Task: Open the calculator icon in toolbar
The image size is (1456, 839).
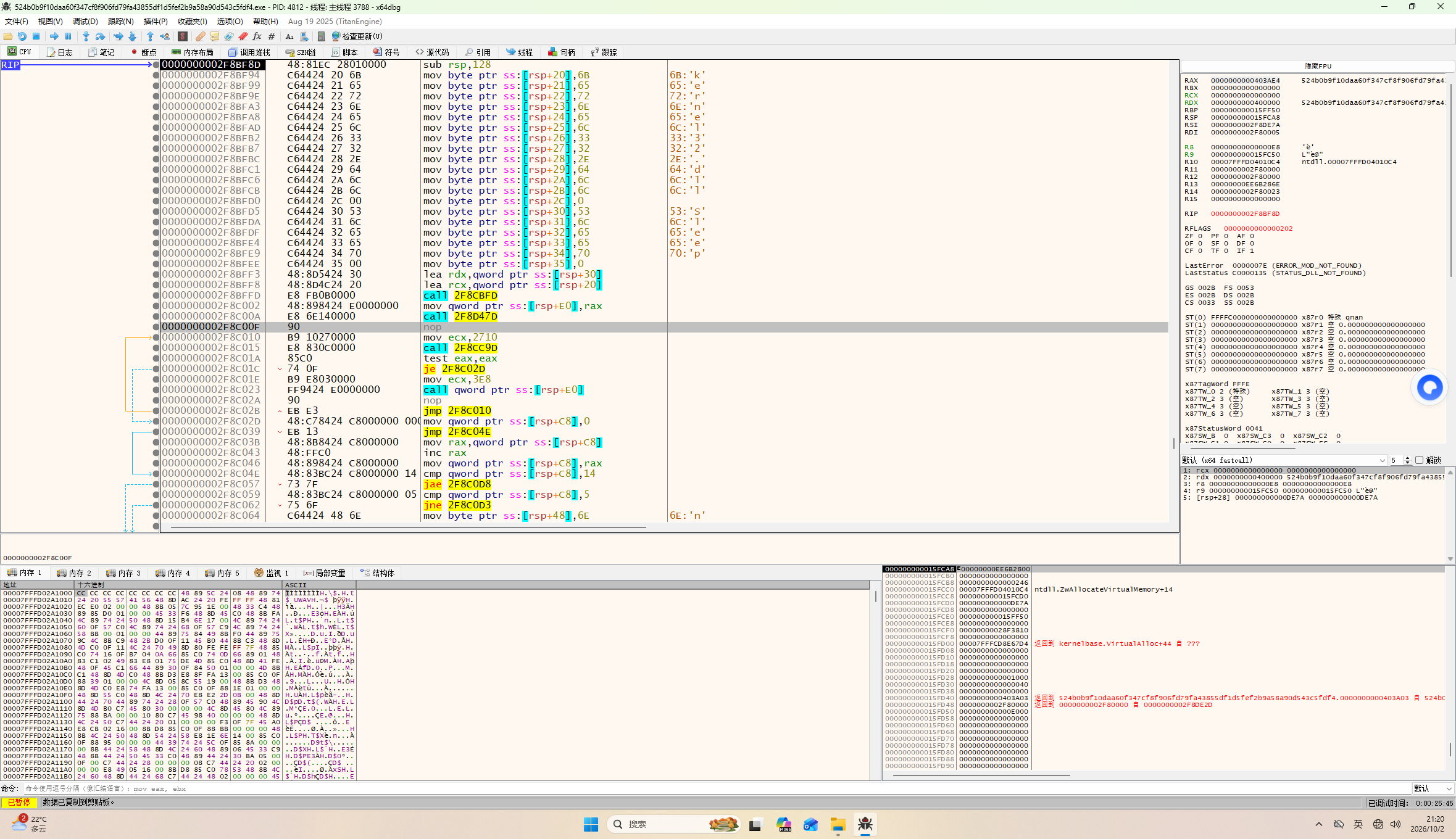Action: tap(321, 36)
